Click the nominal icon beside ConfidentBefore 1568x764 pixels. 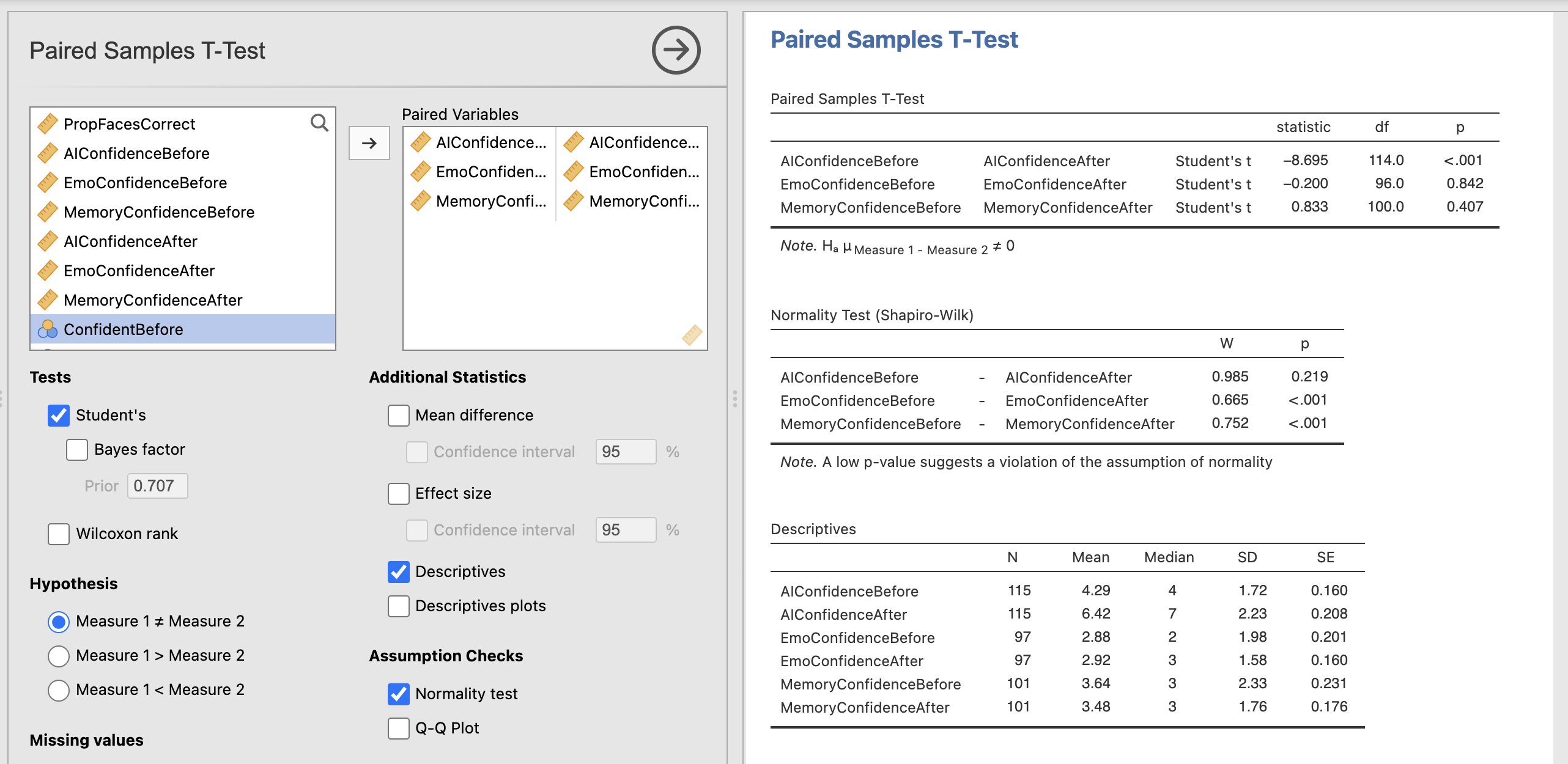click(x=48, y=329)
